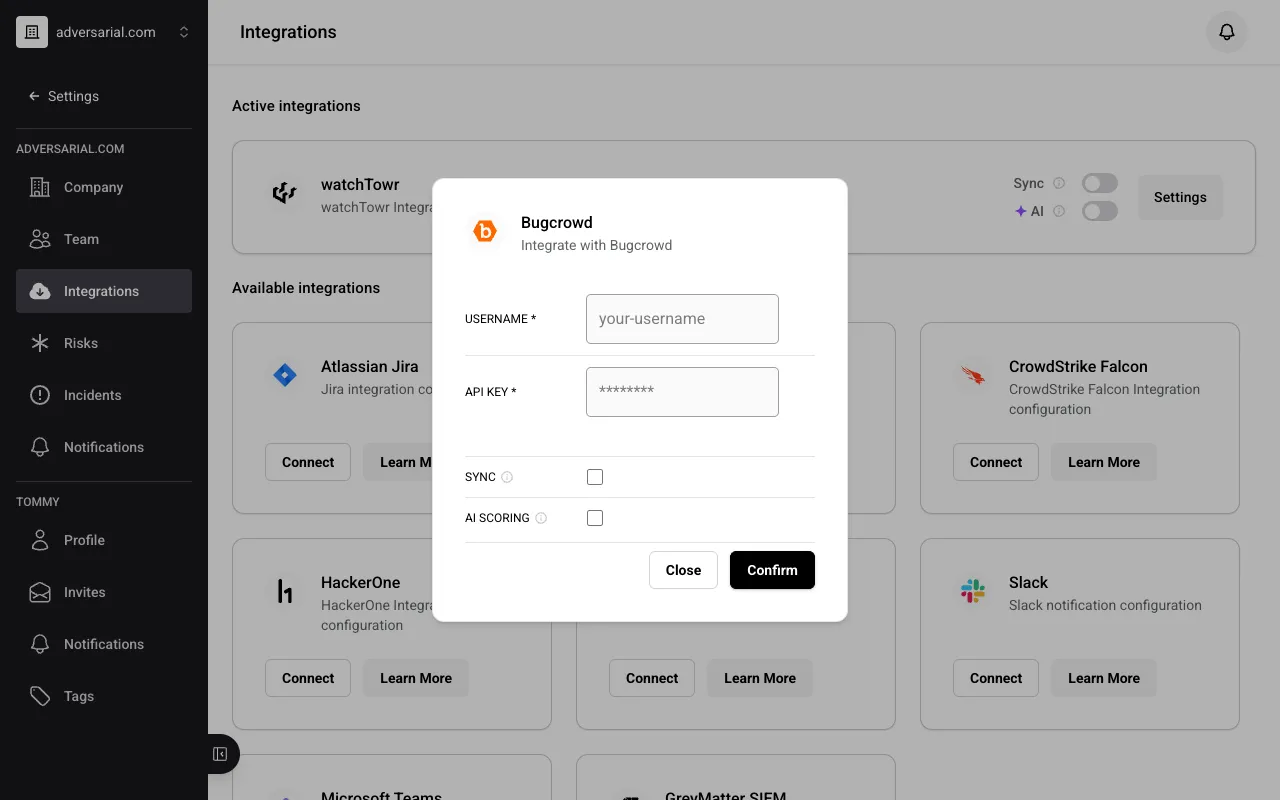The image size is (1280, 800).
Task: Click the Company building icon
Action: click(40, 187)
